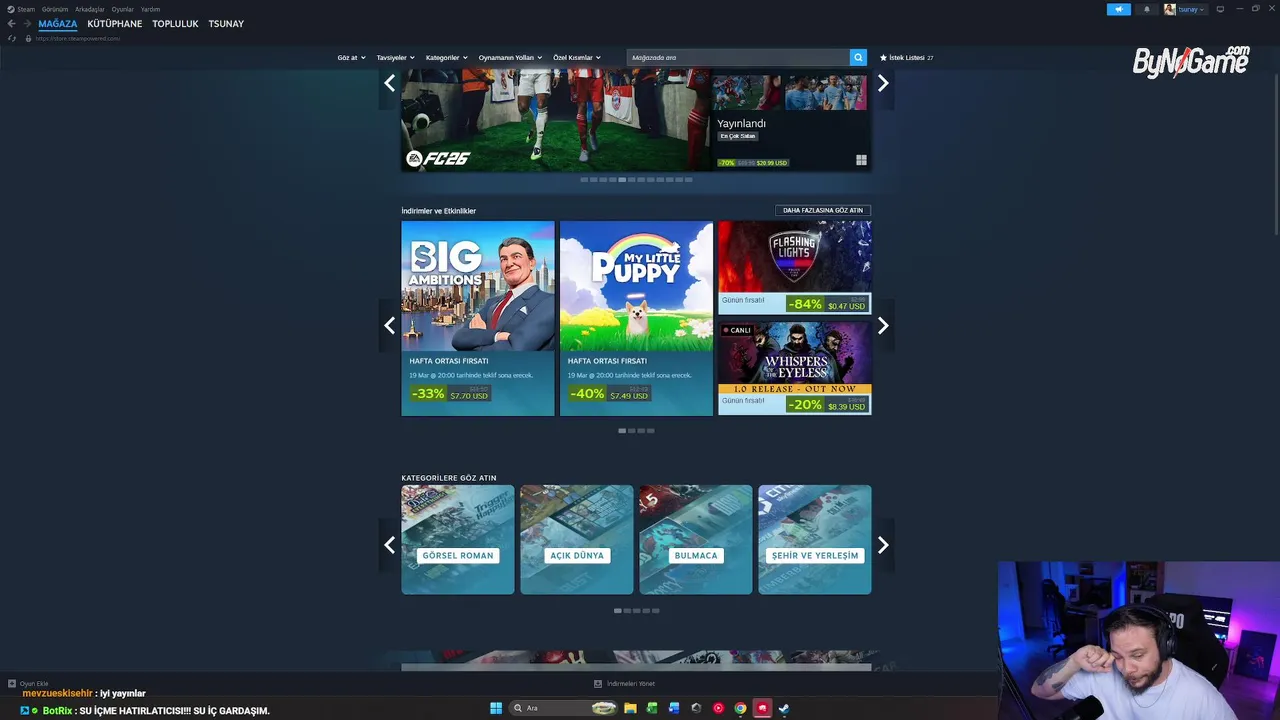Viewport: 1280px width, 720px height.
Task: Show previous deals with left arrow
Action: coord(390,325)
